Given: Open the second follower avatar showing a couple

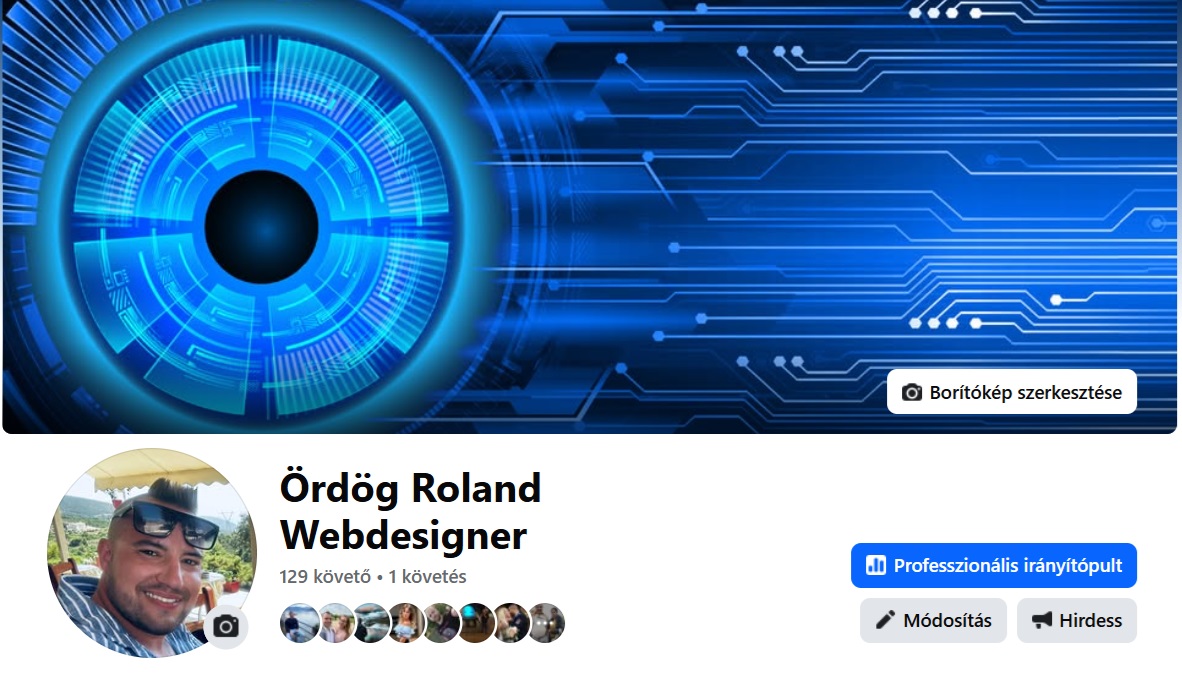Looking at the screenshot, I should (x=334, y=623).
